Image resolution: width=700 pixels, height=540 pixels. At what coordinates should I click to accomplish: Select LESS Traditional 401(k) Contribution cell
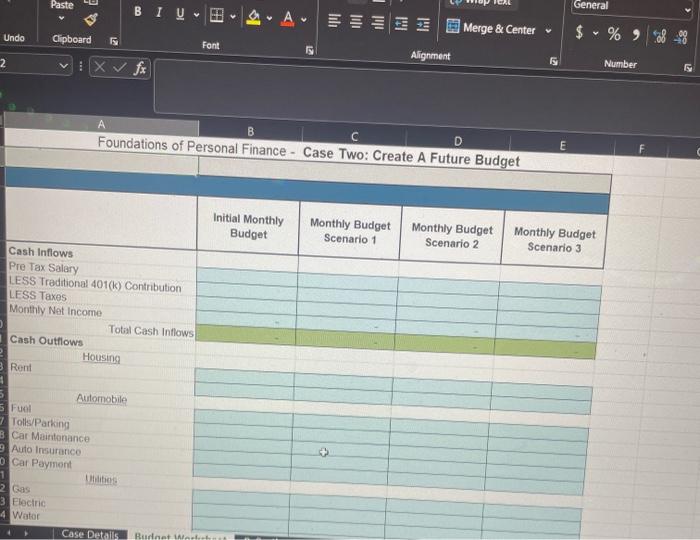point(95,284)
